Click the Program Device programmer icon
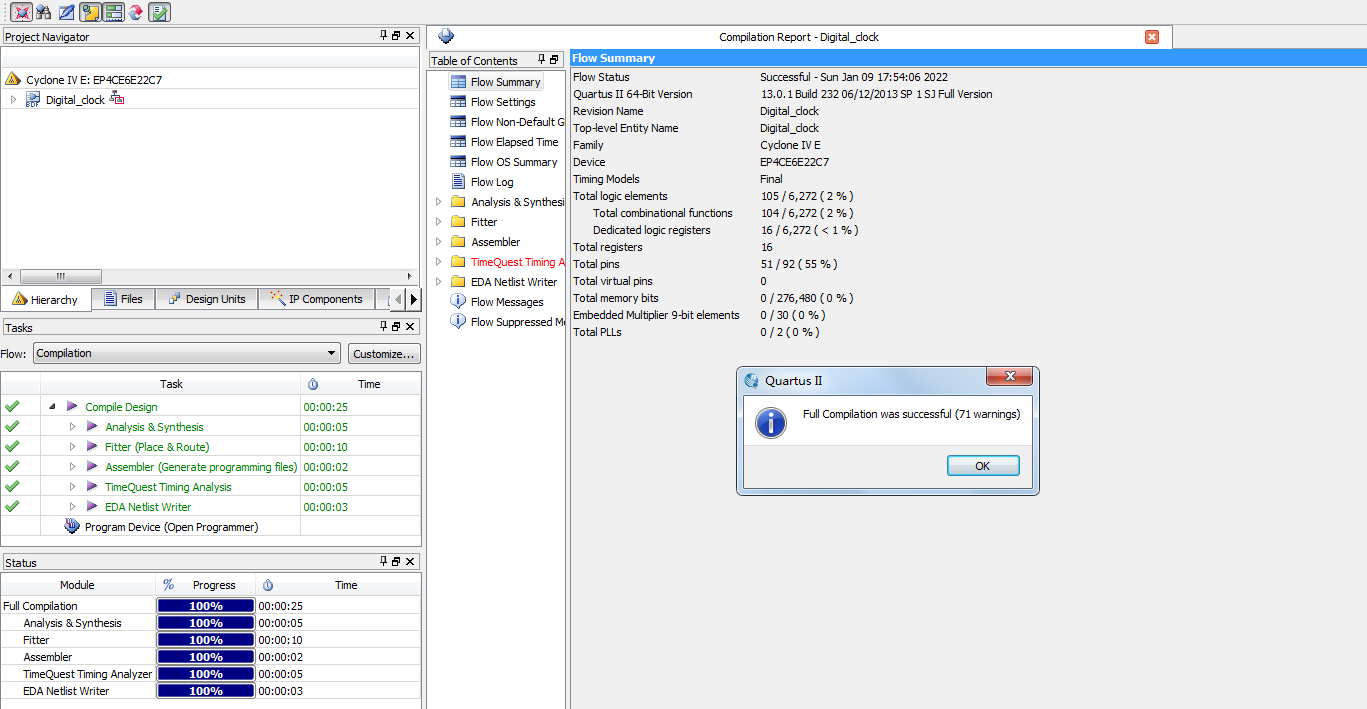The width and height of the screenshot is (1367, 709). point(72,527)
